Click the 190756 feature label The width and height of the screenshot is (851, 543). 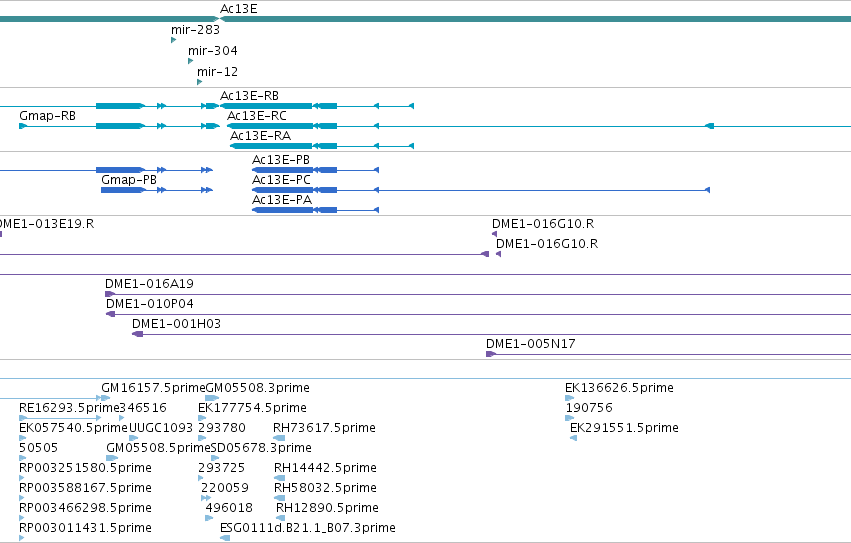coord(589,408)
